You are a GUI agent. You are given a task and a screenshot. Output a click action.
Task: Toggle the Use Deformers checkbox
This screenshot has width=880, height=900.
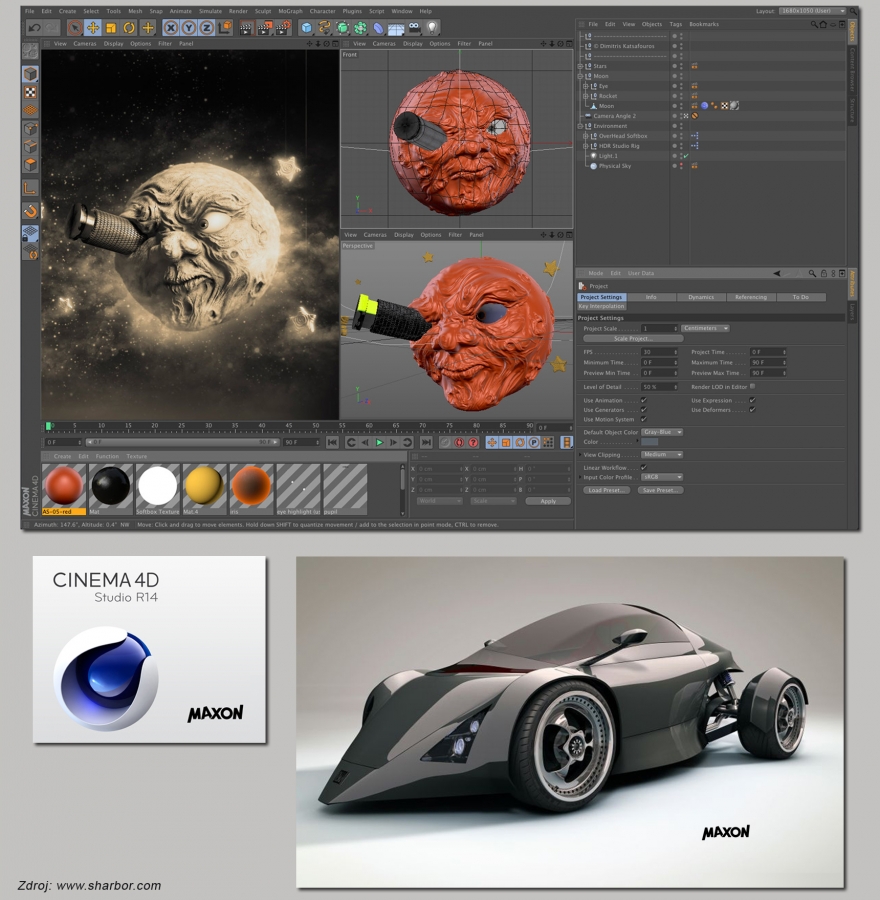pyautogui.click(x=752, y=410)
